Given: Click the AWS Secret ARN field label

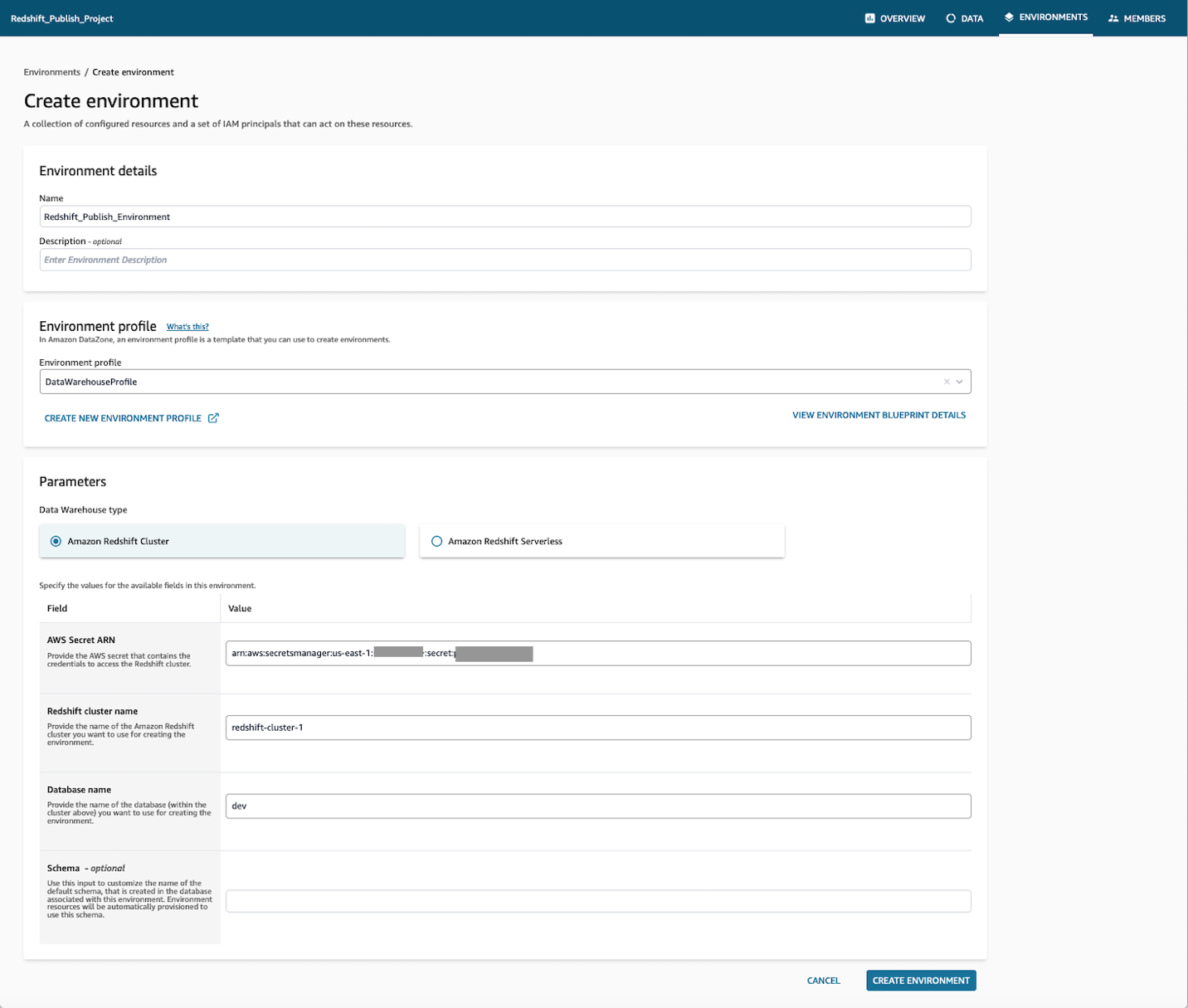Looking at the screenshot, I should coord(81,640).
